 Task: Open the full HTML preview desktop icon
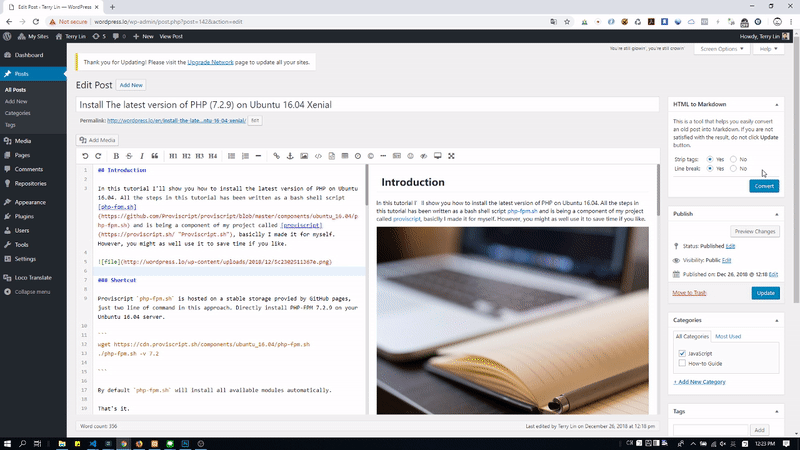(x=437, y=156)
